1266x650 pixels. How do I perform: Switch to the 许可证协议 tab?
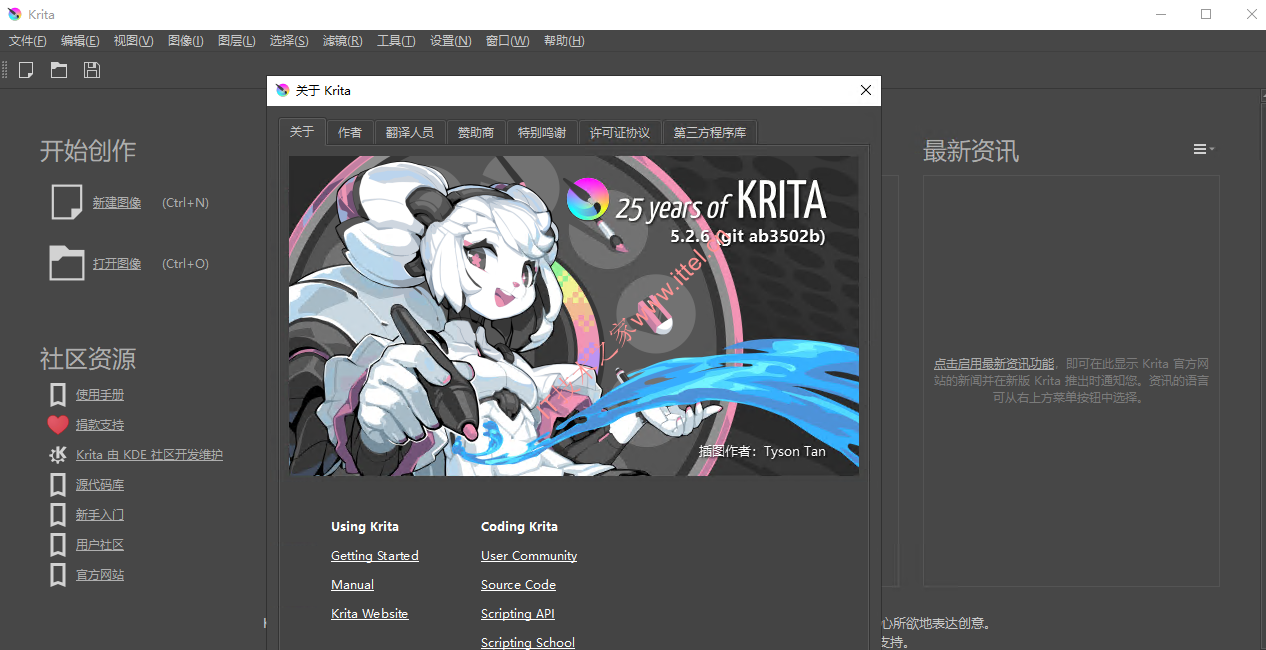pyautogui.click(x=620, y=133)
